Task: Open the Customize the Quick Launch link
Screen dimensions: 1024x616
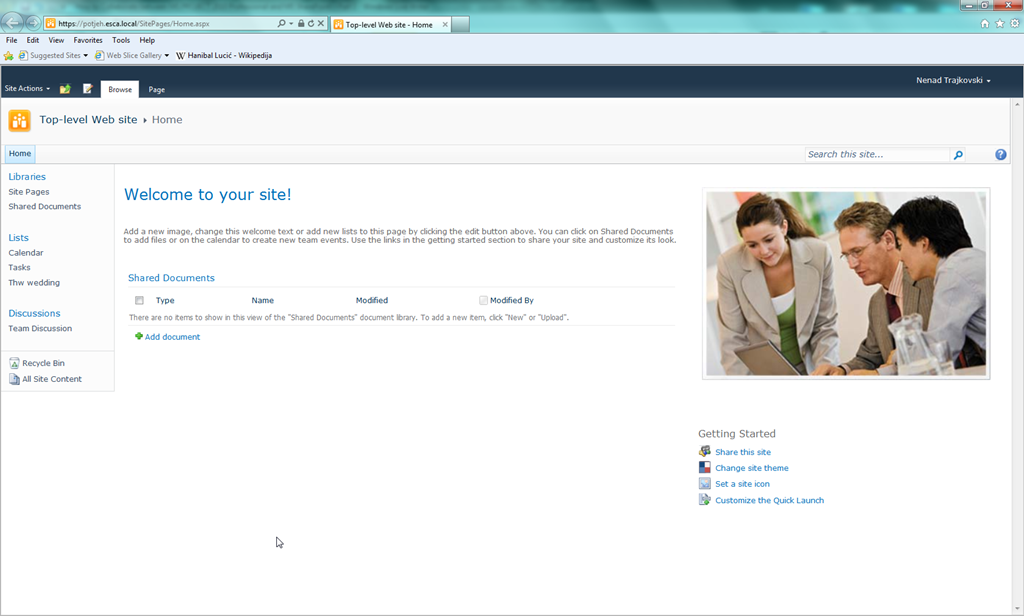Action: [769, 500]
